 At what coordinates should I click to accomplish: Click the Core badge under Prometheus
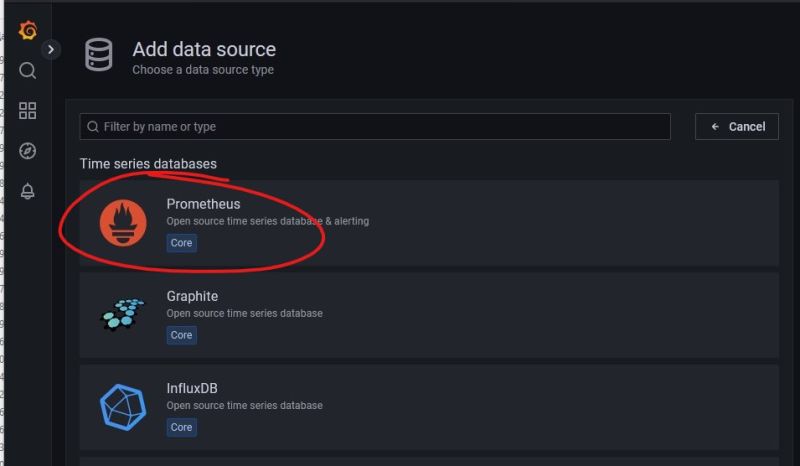click(182, 243)
